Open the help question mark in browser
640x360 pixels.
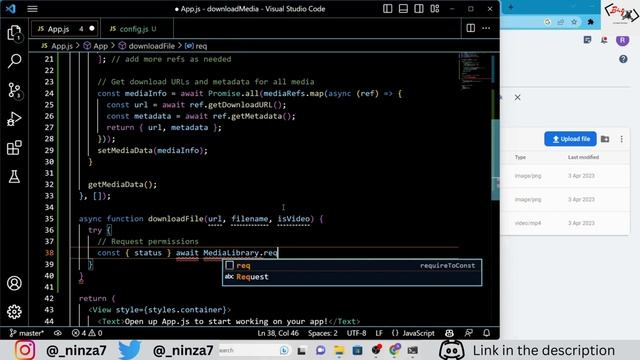click(623, 59)
